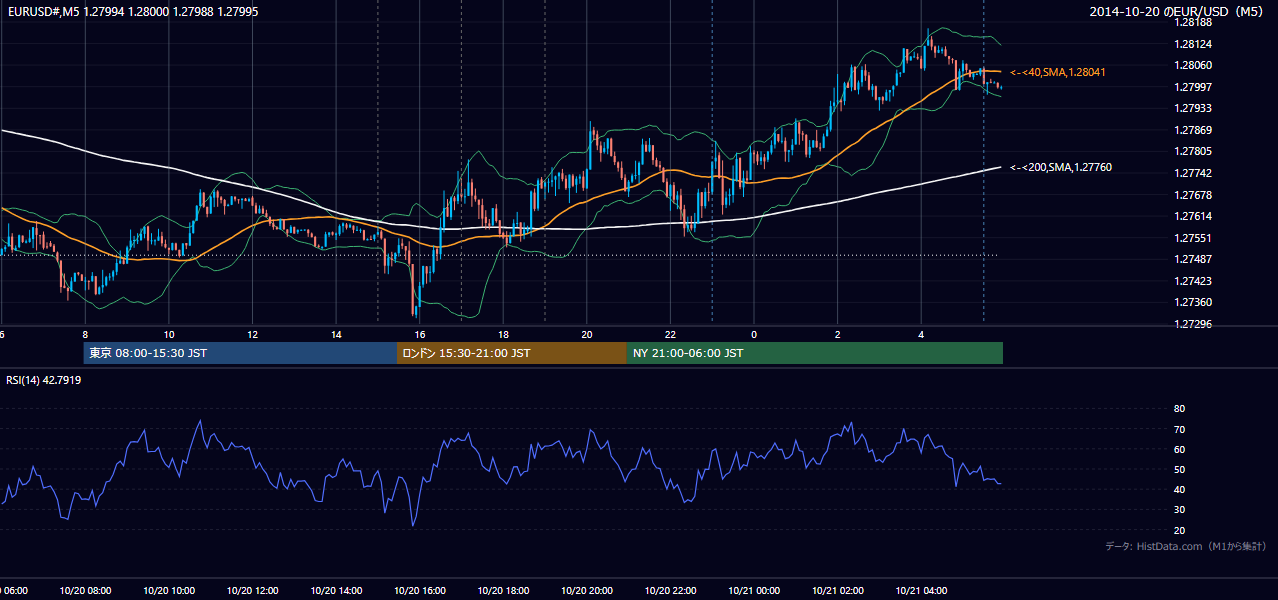Click the 10/20 12:00 date label
1278x600 pixels.
[x=252, y=591]
